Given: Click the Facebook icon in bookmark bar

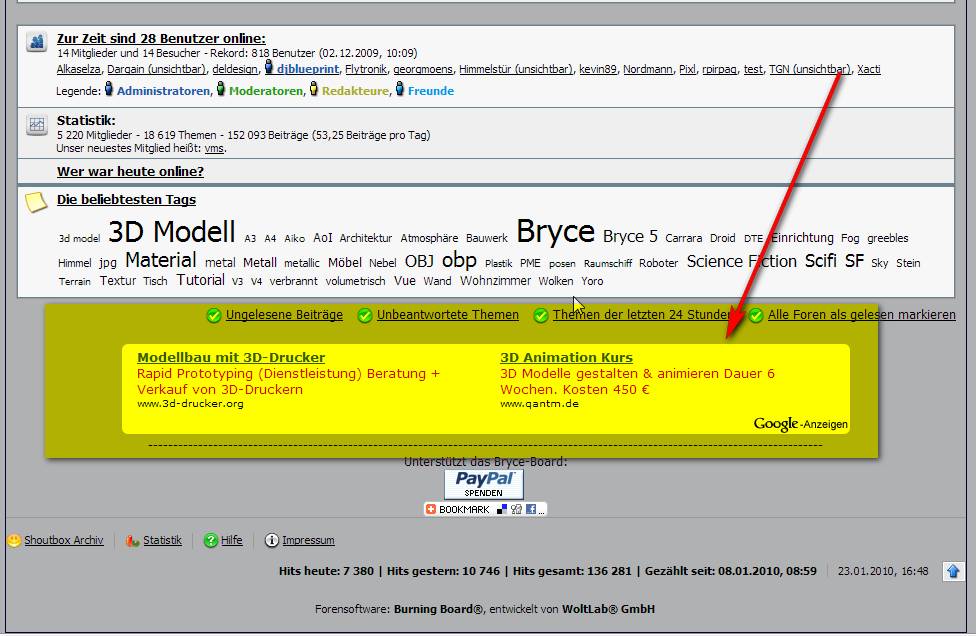Looking at the screenshot, I should (531, 509).
